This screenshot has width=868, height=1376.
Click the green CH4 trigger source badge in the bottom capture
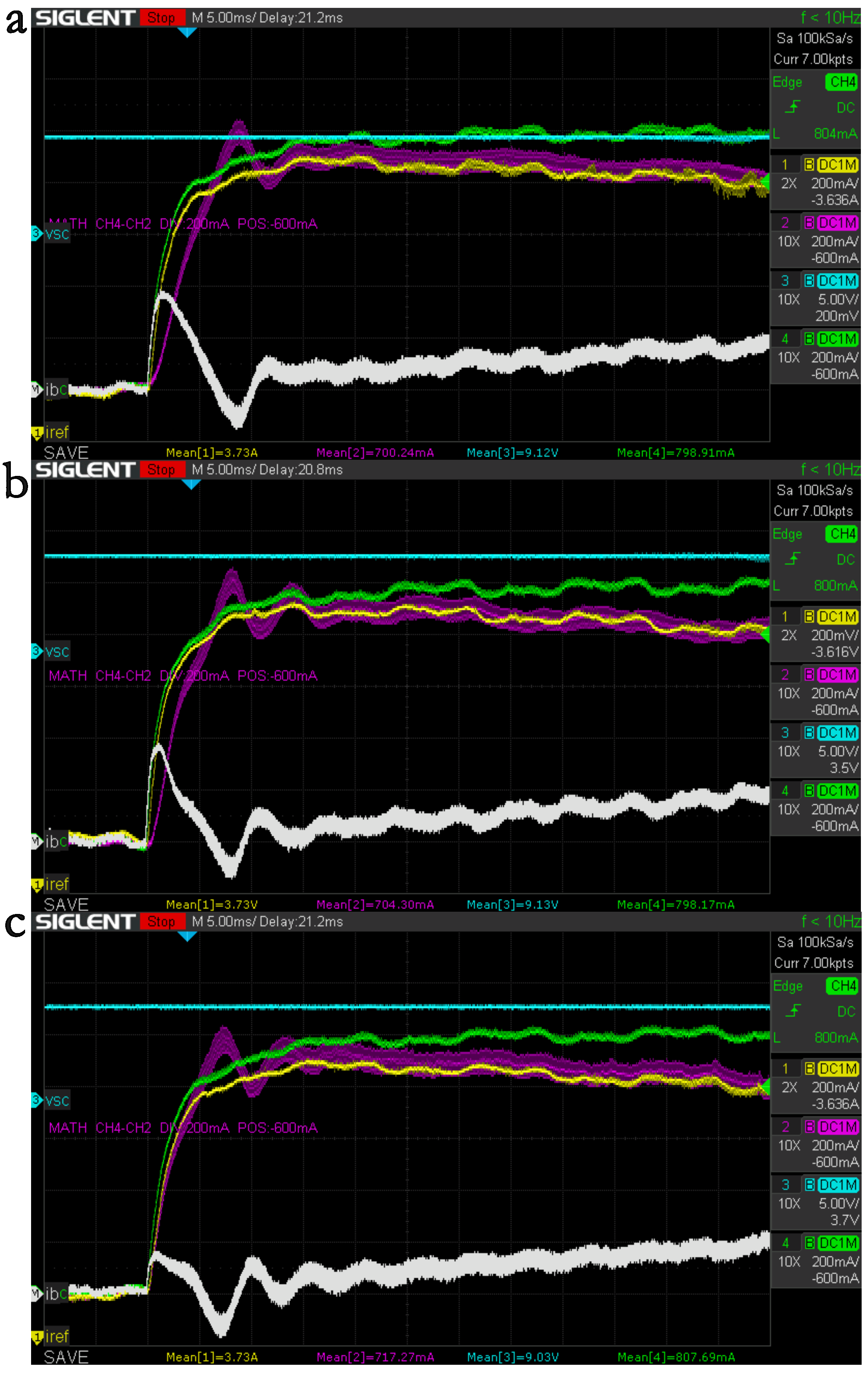point(842,986)
